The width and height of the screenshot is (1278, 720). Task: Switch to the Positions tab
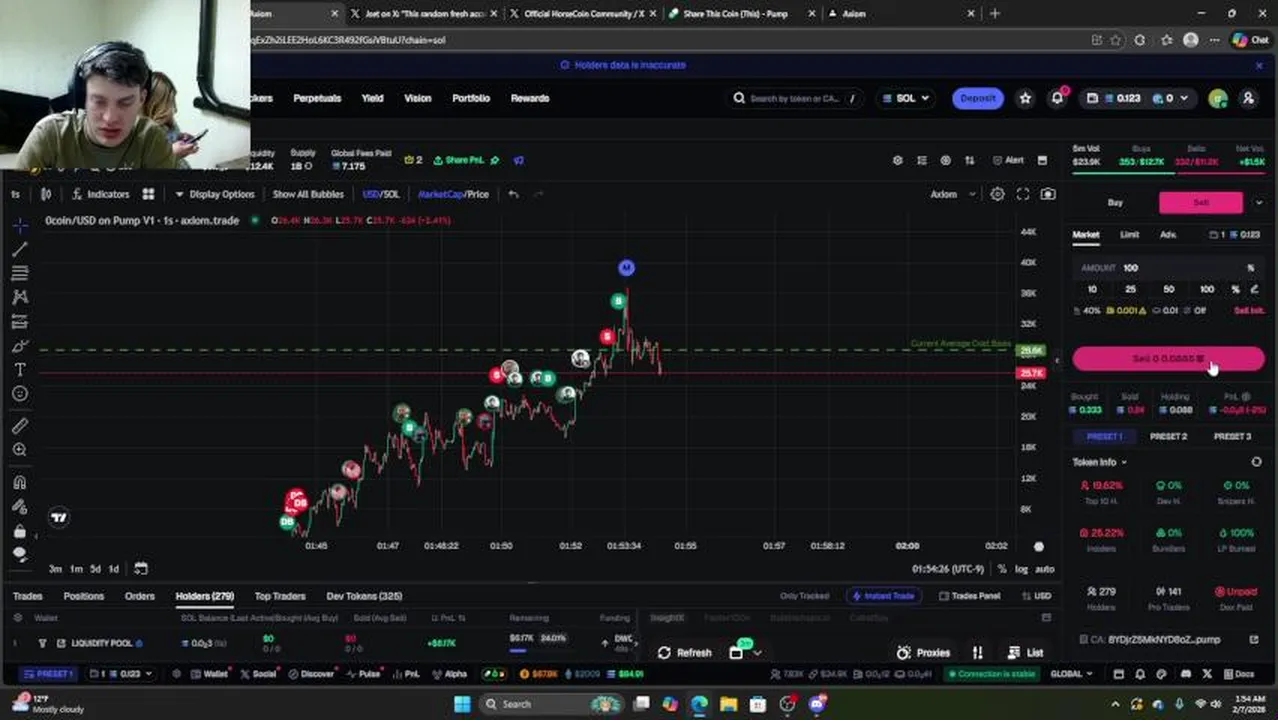pos(84,596)
